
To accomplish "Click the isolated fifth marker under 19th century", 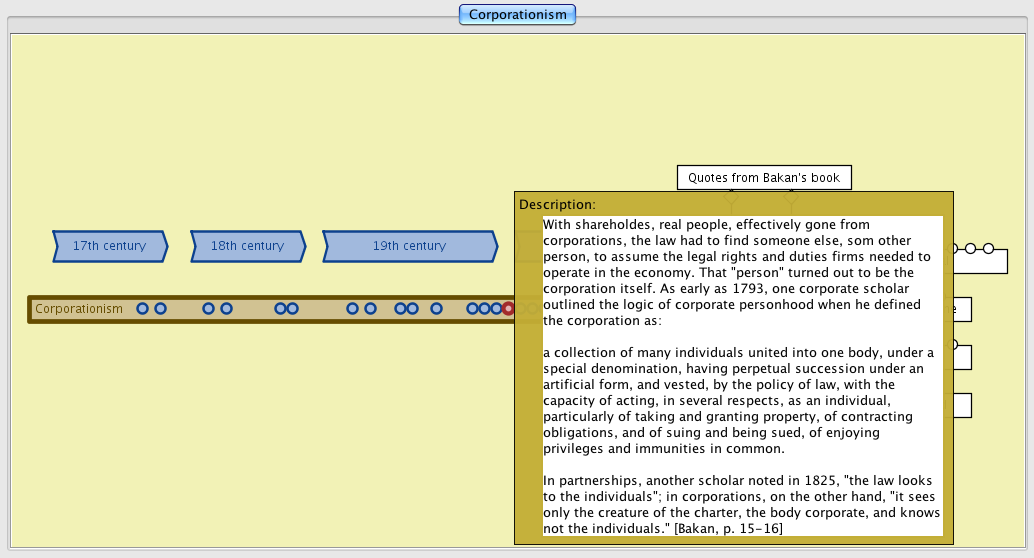I will (x=436, y=309).
